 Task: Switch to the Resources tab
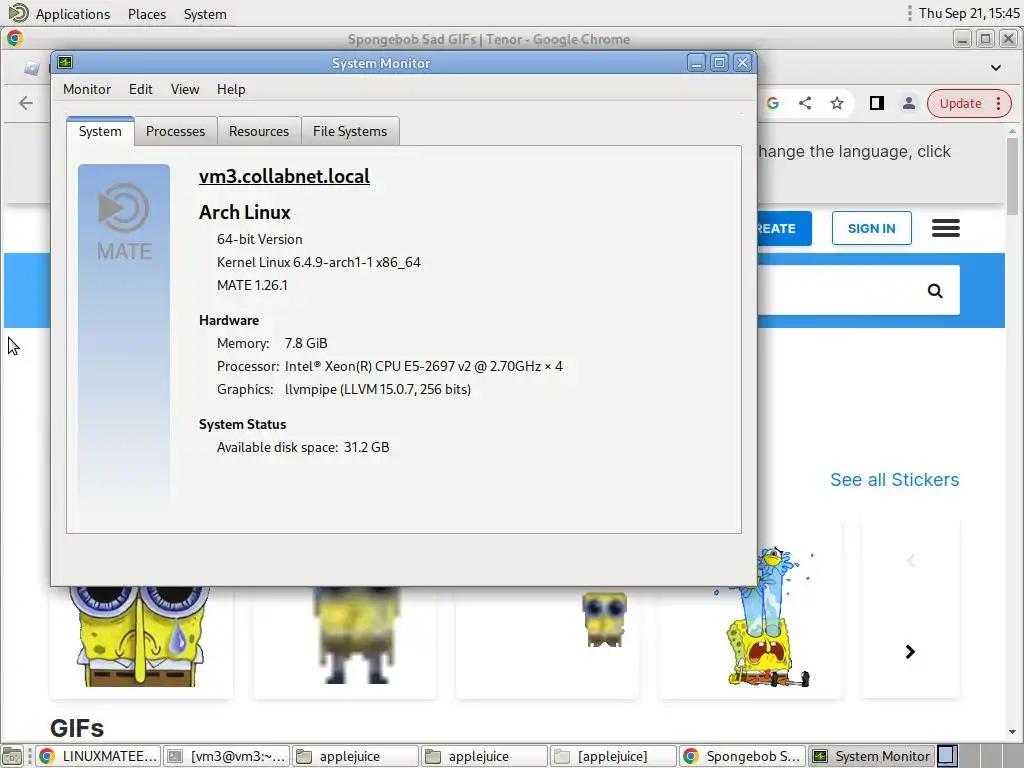(259, 131)
